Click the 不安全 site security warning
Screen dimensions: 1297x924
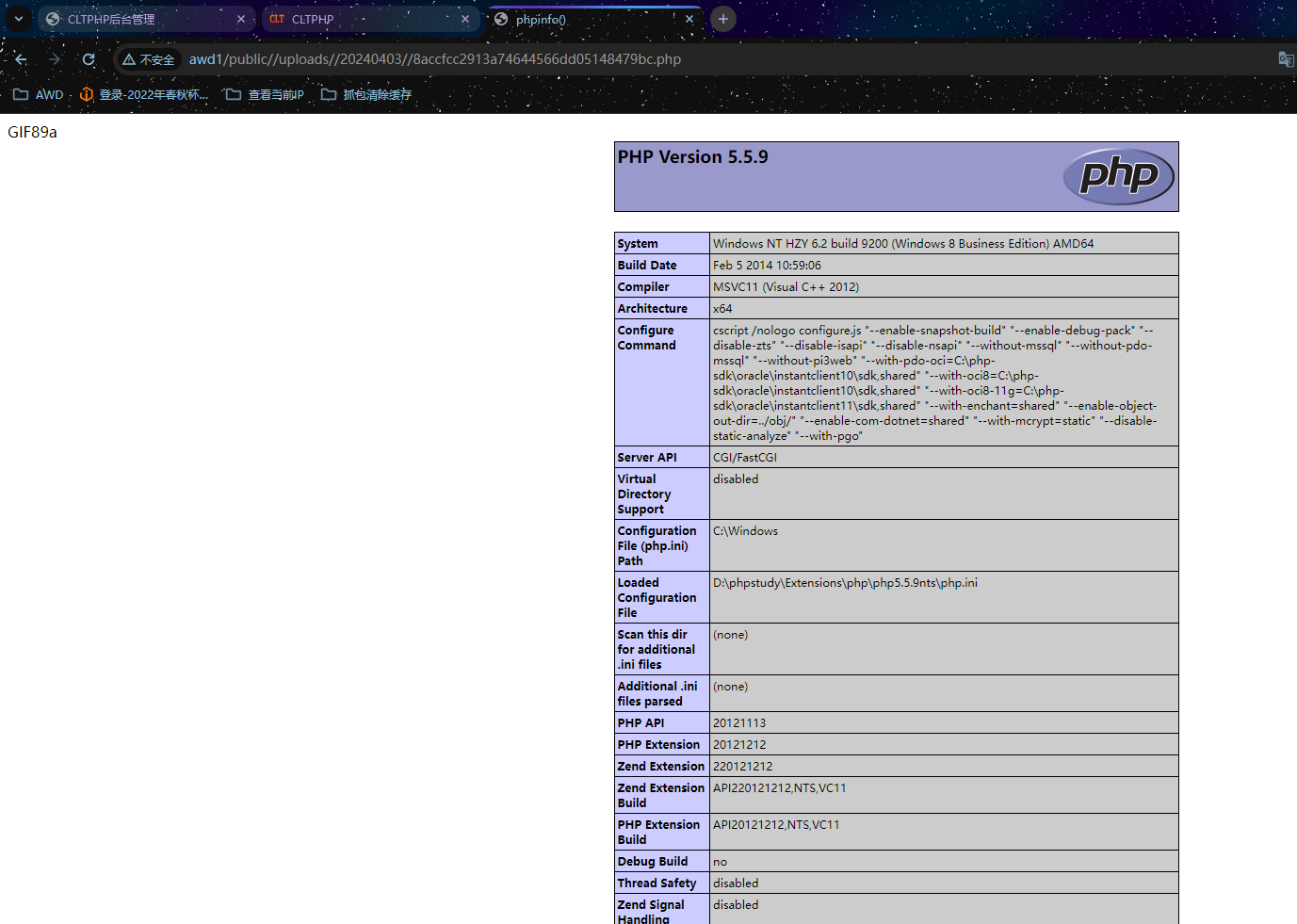[149, 59]
